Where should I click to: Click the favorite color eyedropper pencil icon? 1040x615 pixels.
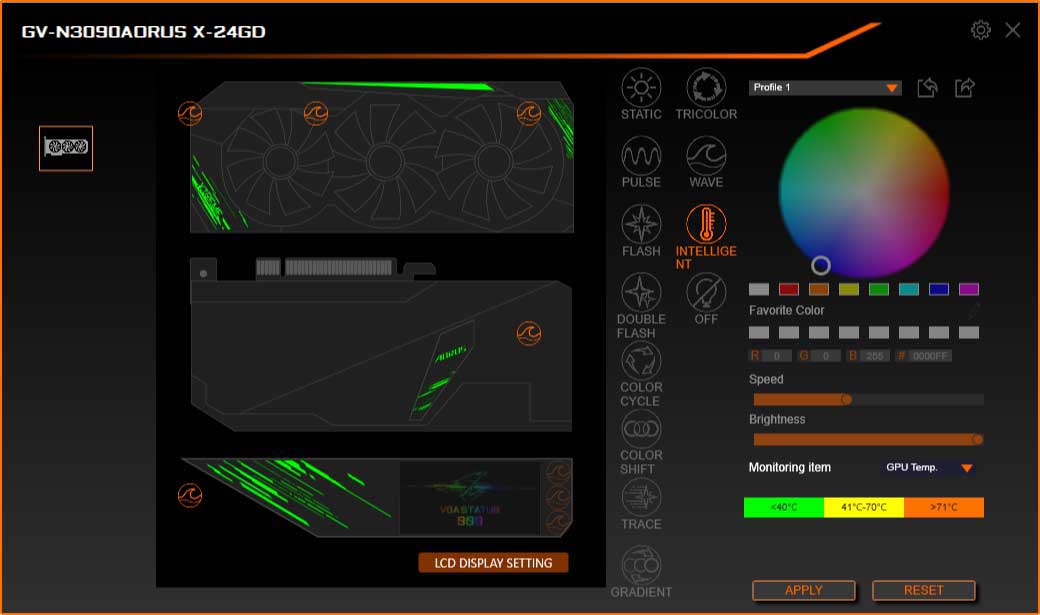pos(973,310)
